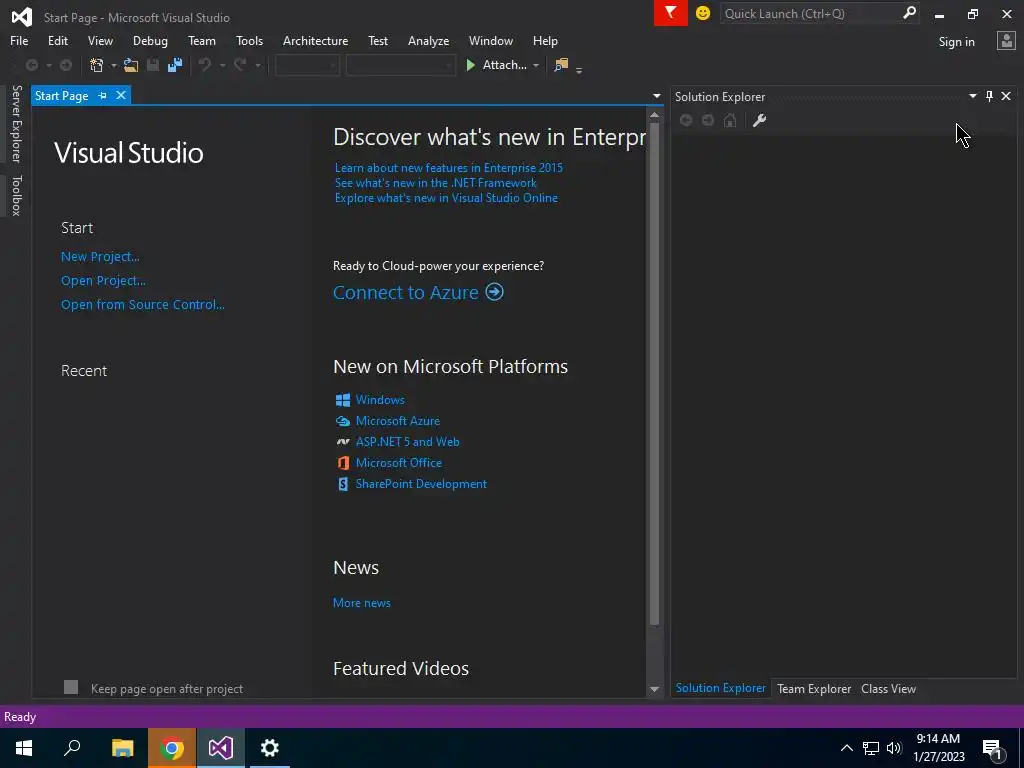The image size is (1024, 768).
Task: Click the feedback smiley icon
Action: pos(703,13)
